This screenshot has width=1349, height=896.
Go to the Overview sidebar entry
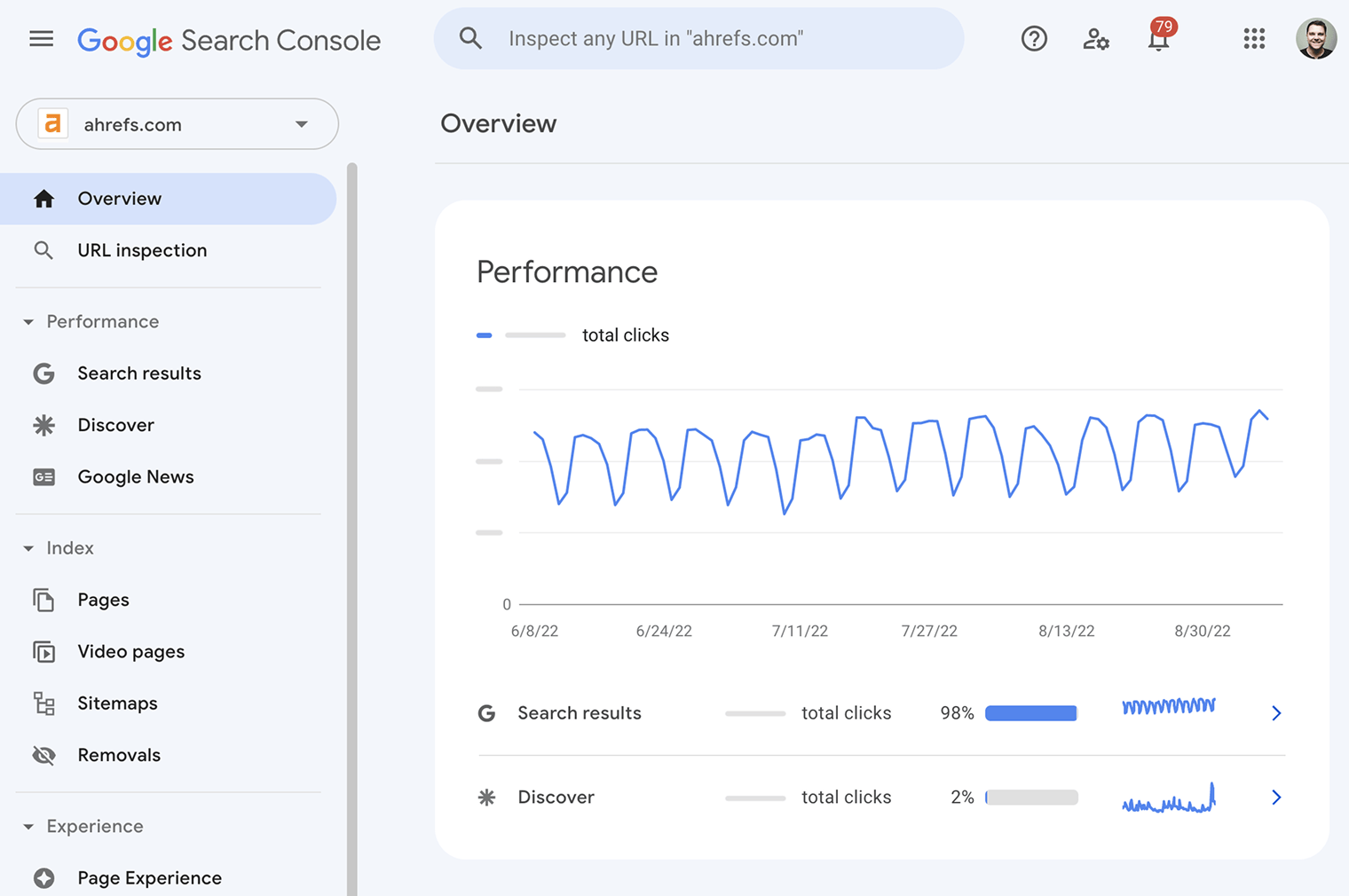pos(119,198)
